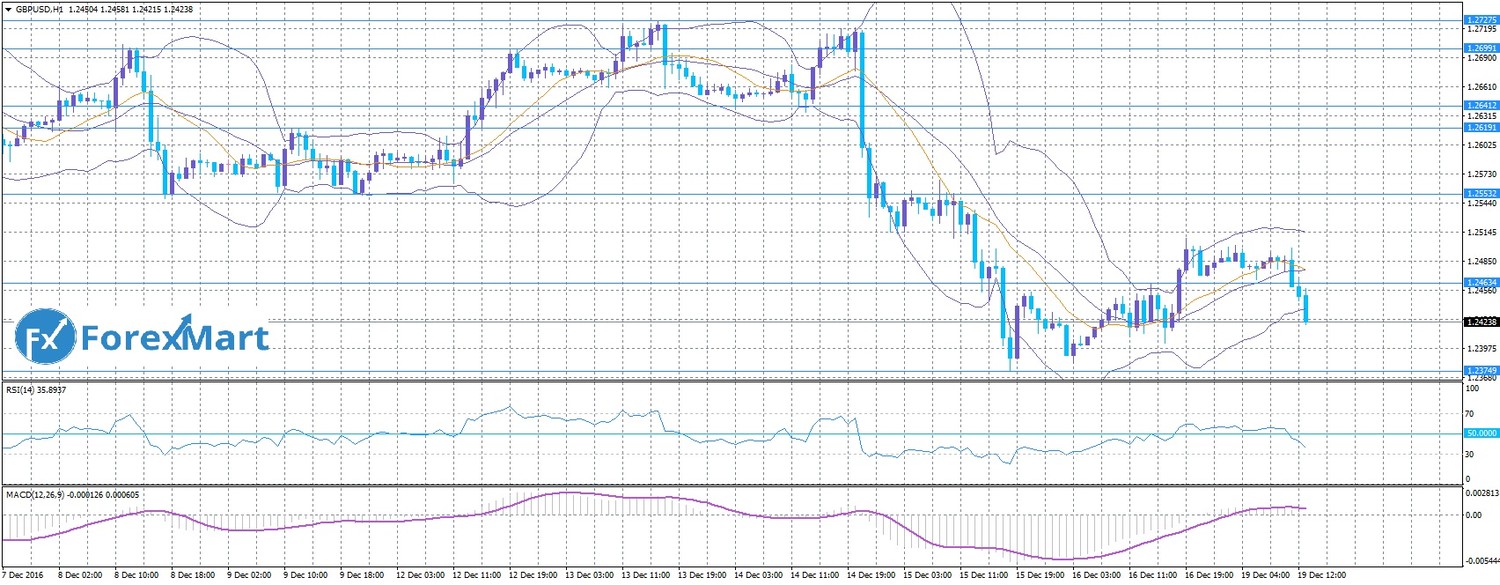This screenshot has height=585, width=1500.
Task: Click the 7 Dec 2016 date label
Action: (22, 577)
